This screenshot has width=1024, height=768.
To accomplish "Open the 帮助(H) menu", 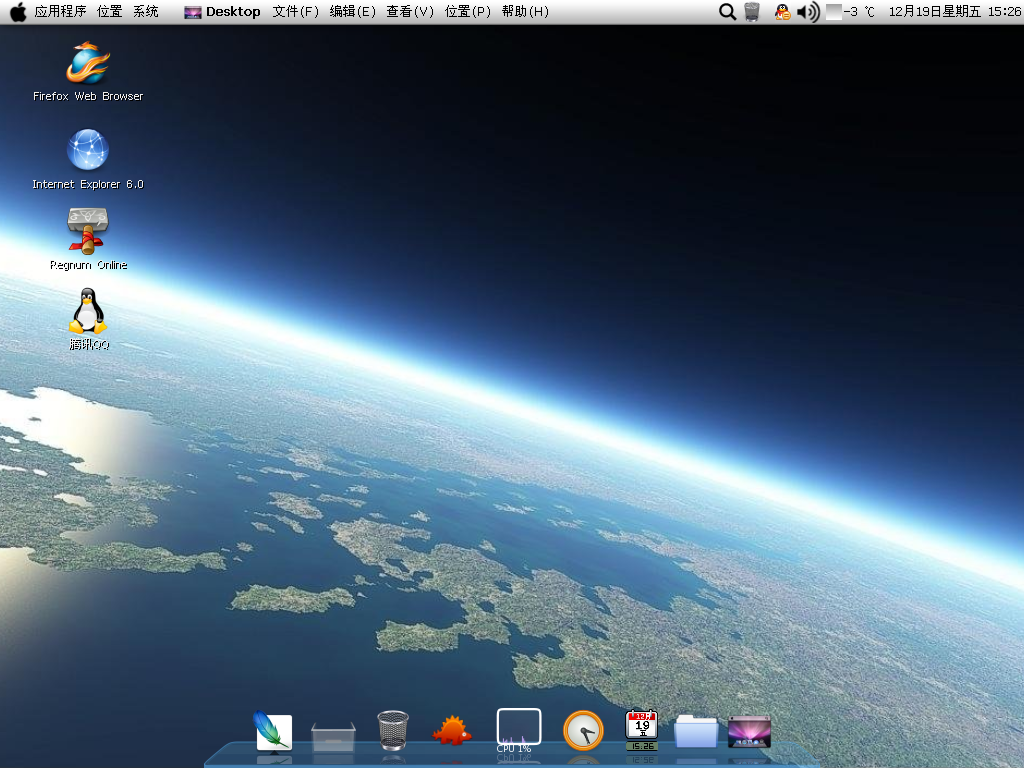I will pos(525,12).
